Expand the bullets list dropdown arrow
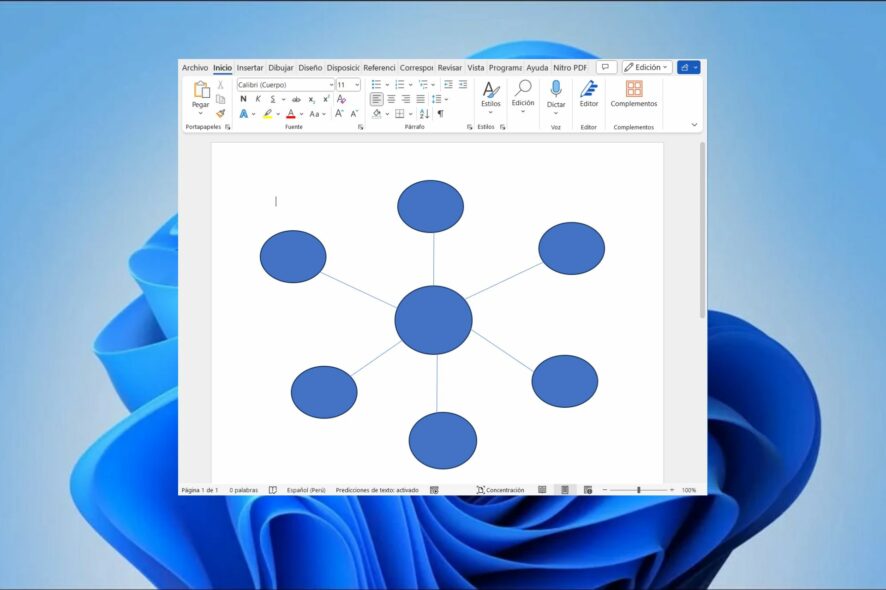This screenshot has height=590, width=886. (387, 85)
